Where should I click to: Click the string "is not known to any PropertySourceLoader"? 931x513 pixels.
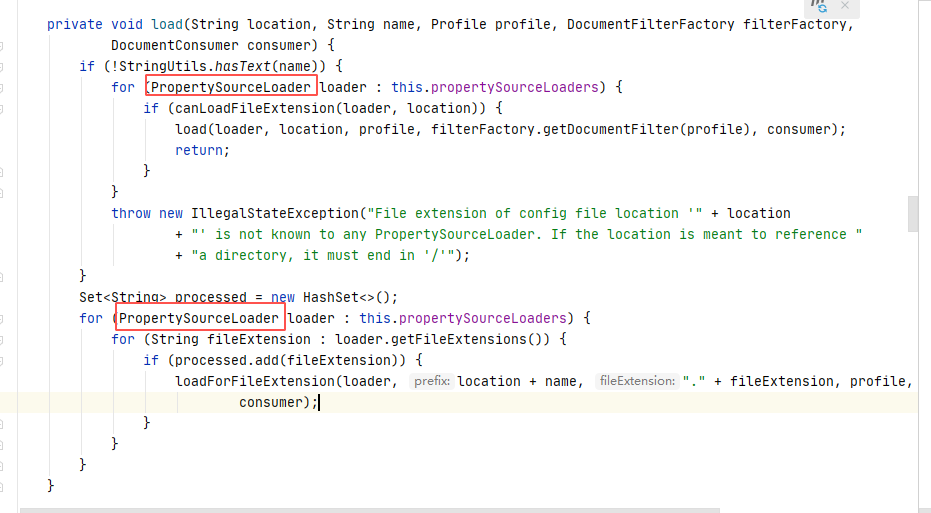527,235
